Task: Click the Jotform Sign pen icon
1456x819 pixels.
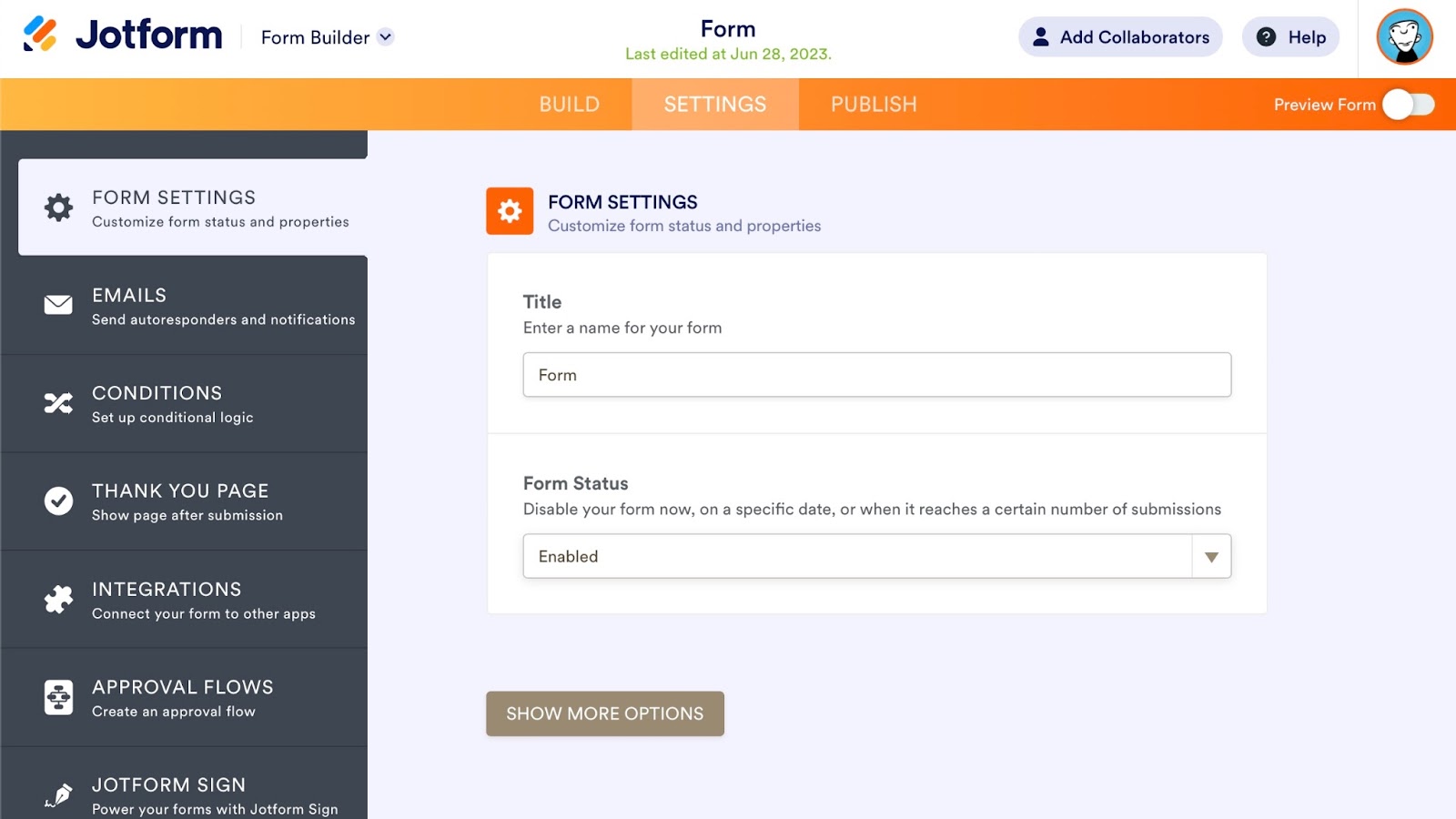Action: click(x=59, y=794)
